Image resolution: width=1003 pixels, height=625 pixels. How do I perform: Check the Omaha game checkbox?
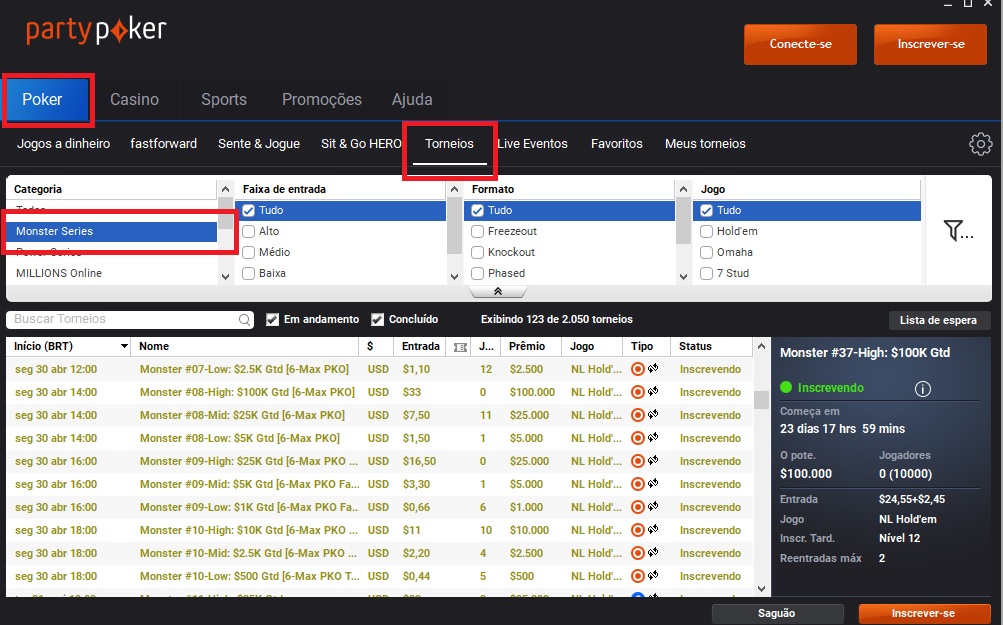click(706, 253)
